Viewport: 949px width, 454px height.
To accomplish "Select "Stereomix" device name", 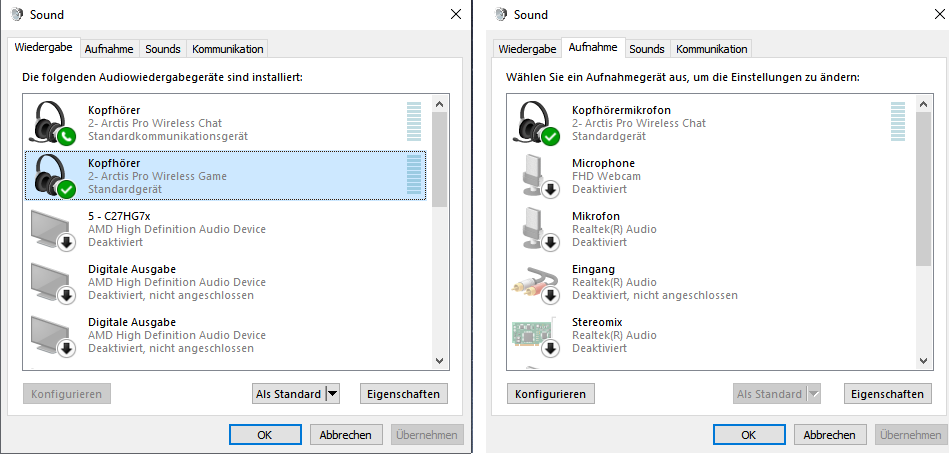I will (597, 322).
